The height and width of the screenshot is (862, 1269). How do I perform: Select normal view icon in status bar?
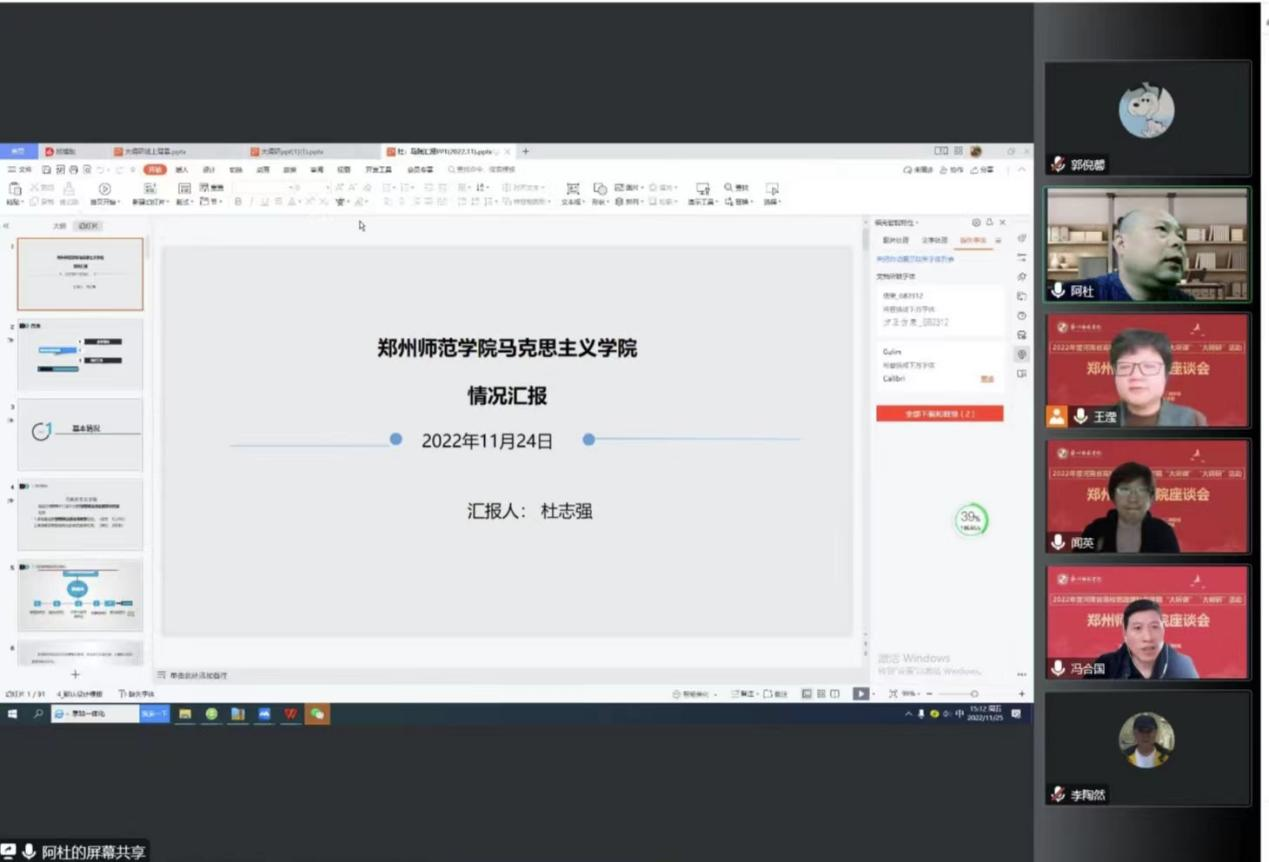(x=806, y=693)
